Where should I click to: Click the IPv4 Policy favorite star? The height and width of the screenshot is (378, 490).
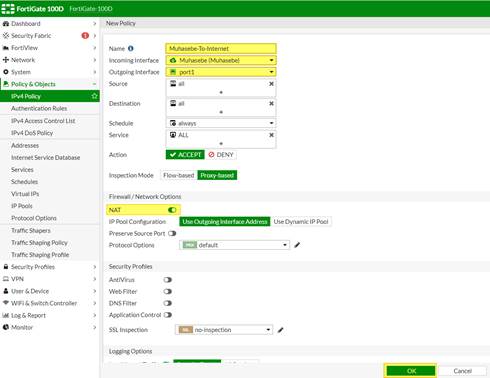pos(94,96)
